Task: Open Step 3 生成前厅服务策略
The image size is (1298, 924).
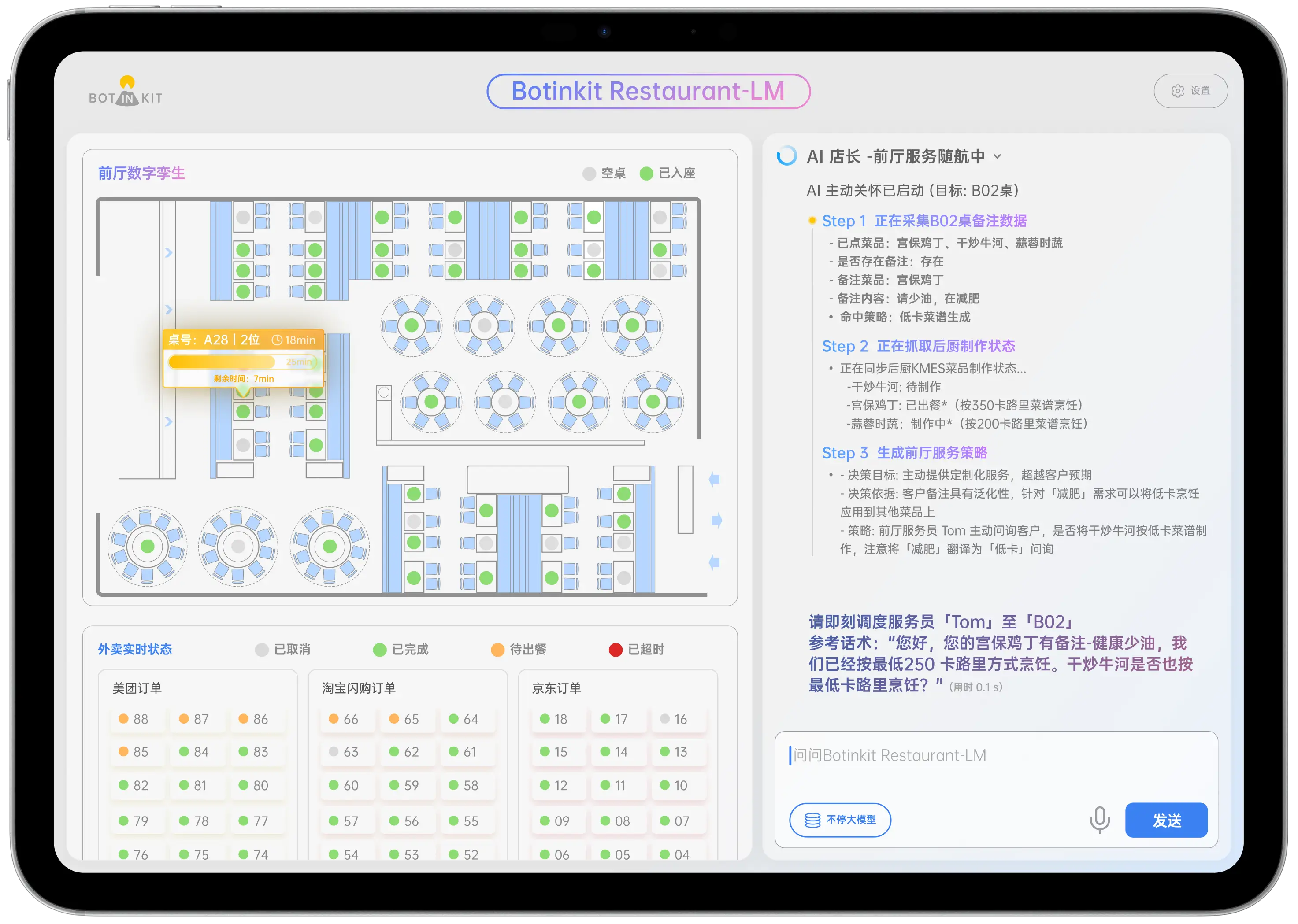Action: tap(904, 453)
